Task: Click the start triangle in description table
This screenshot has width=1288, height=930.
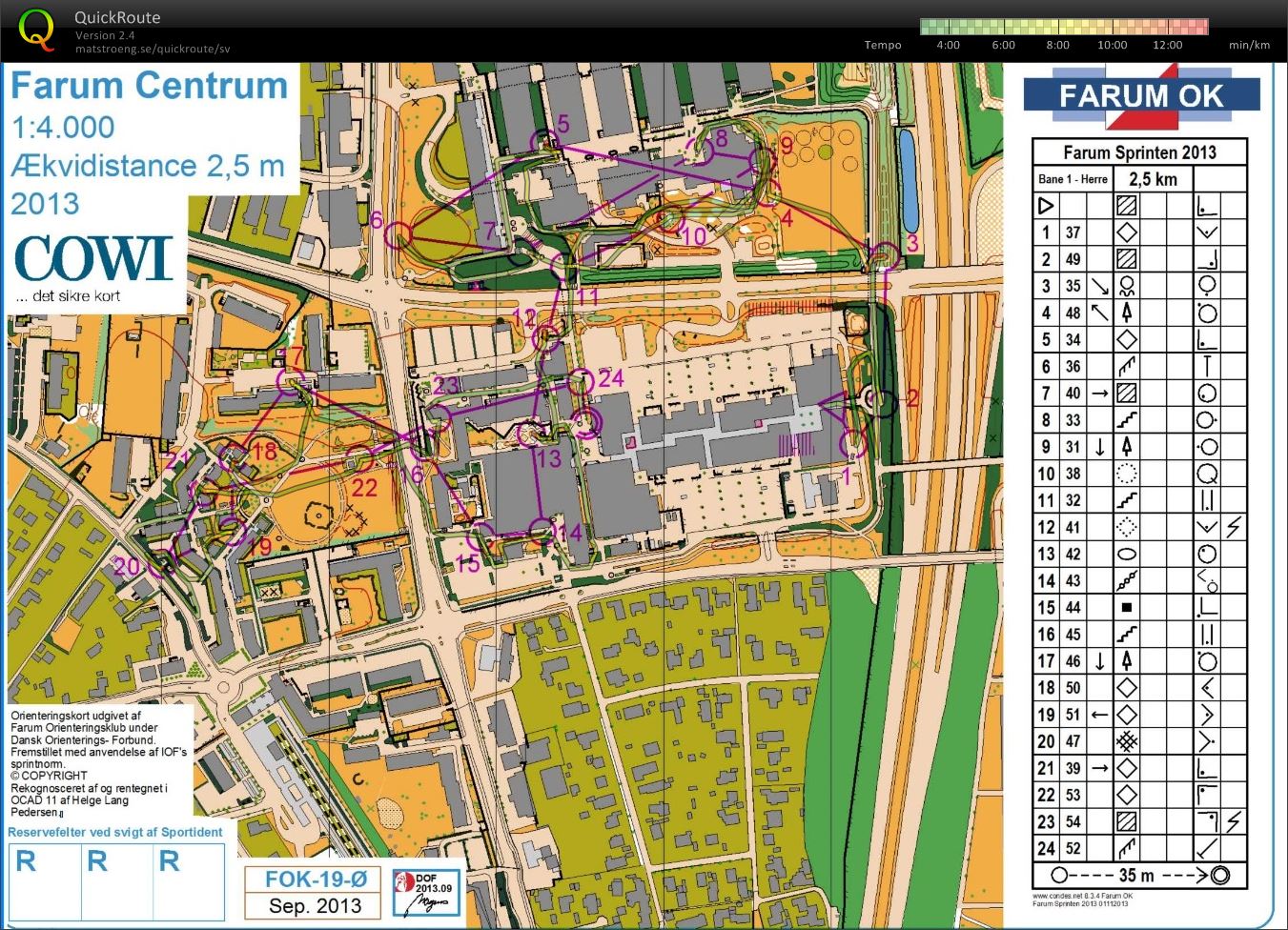Action: coord(1046,205)
